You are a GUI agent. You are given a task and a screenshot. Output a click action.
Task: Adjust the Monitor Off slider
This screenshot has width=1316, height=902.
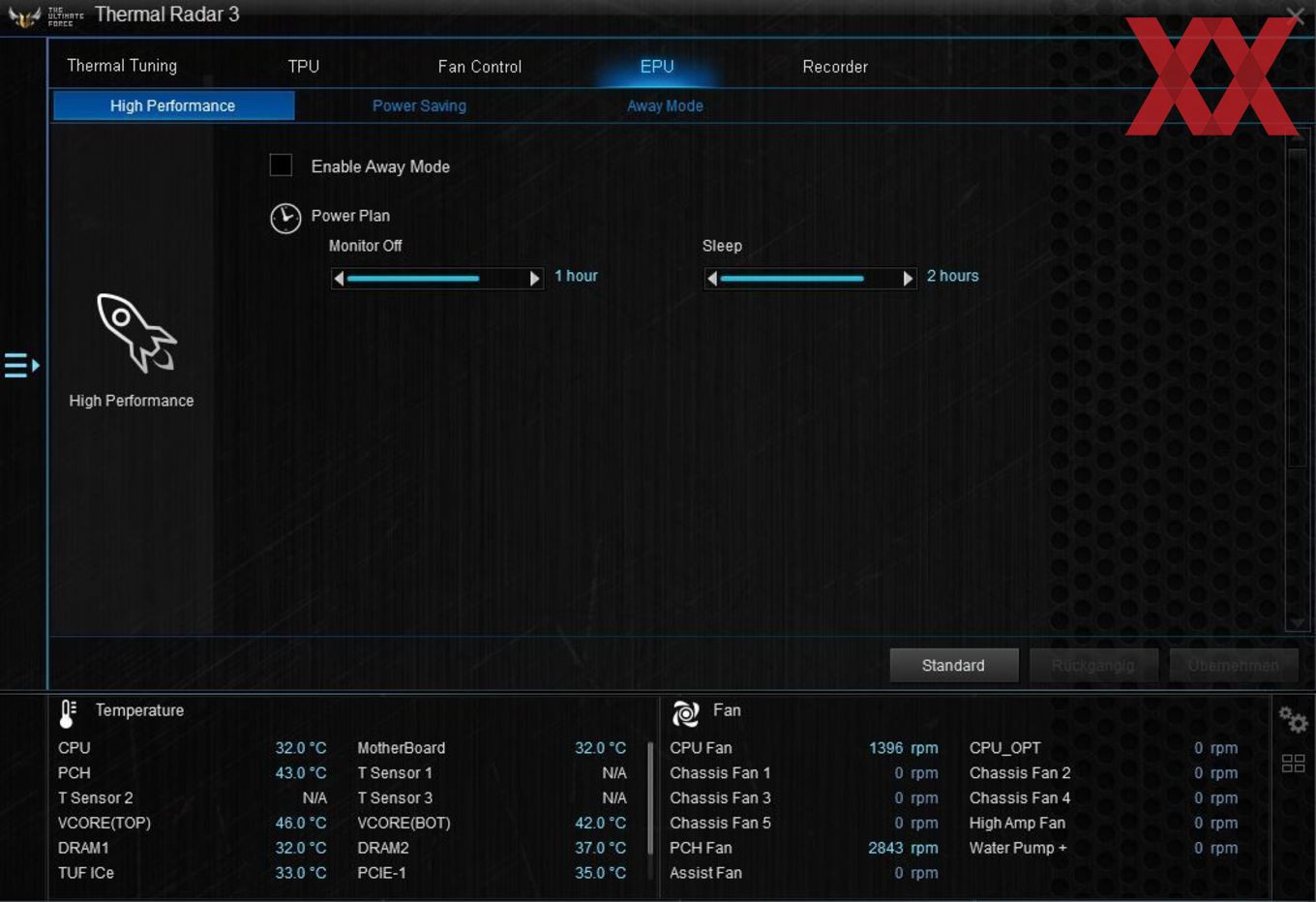coord(436,279)
